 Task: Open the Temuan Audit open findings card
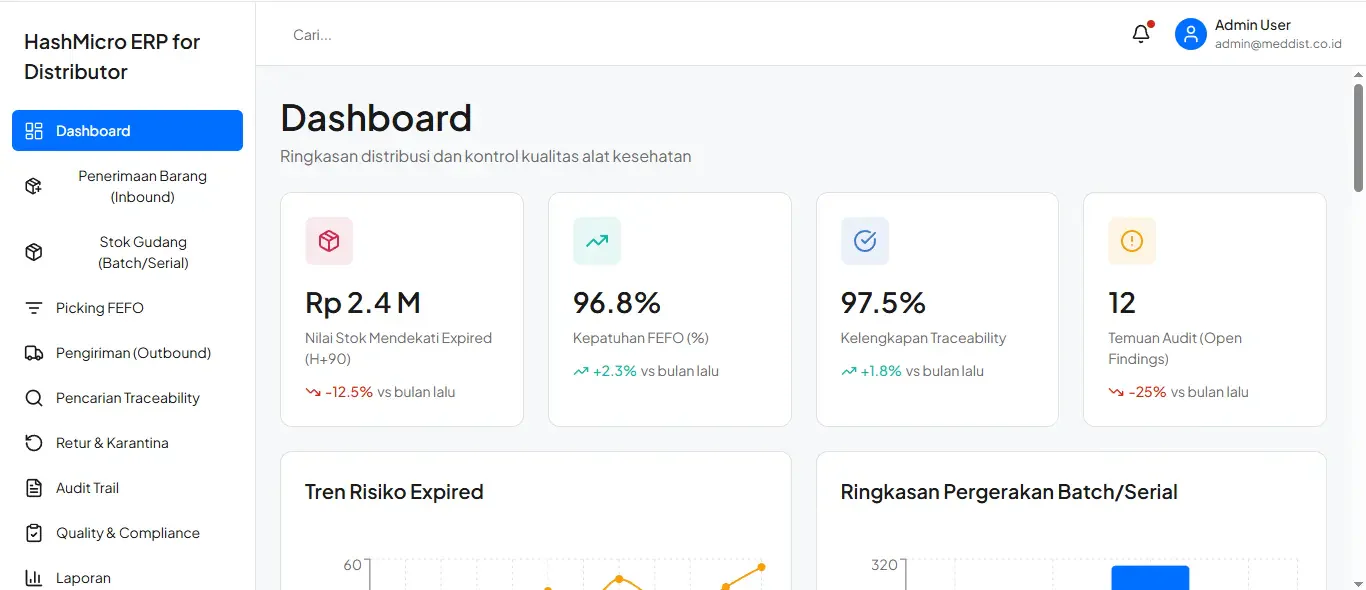pos(1204,309)
